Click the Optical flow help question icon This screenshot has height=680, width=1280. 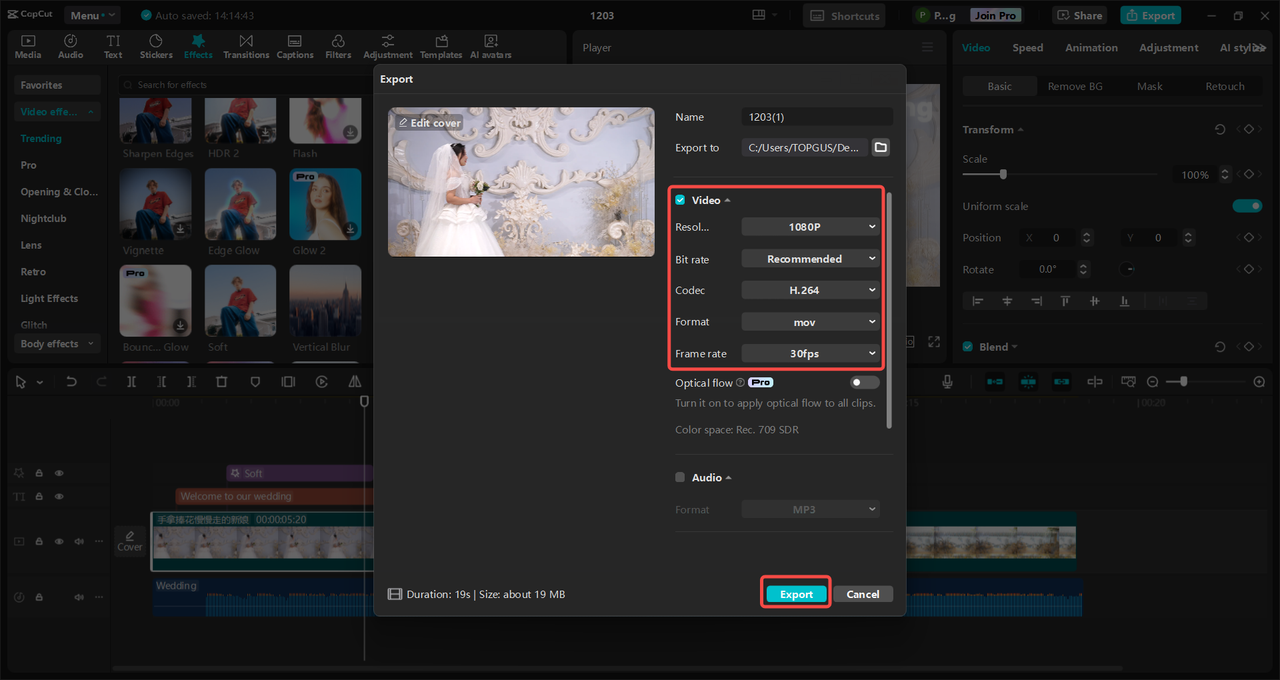pos(741,383)
